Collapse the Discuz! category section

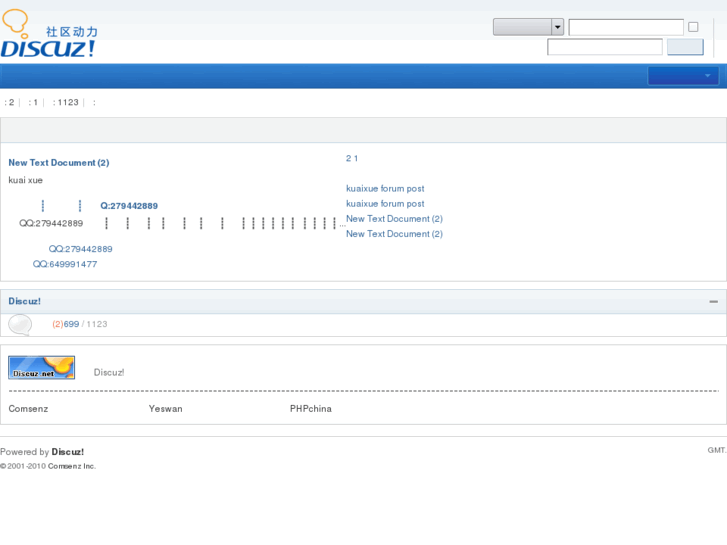[x=714, y=301]
